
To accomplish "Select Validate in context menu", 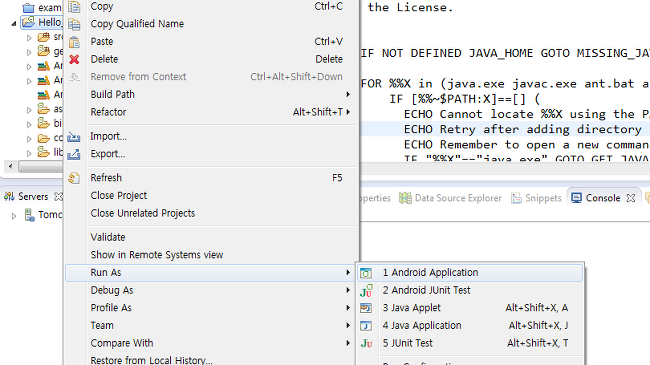I will (x=212, y=237).
